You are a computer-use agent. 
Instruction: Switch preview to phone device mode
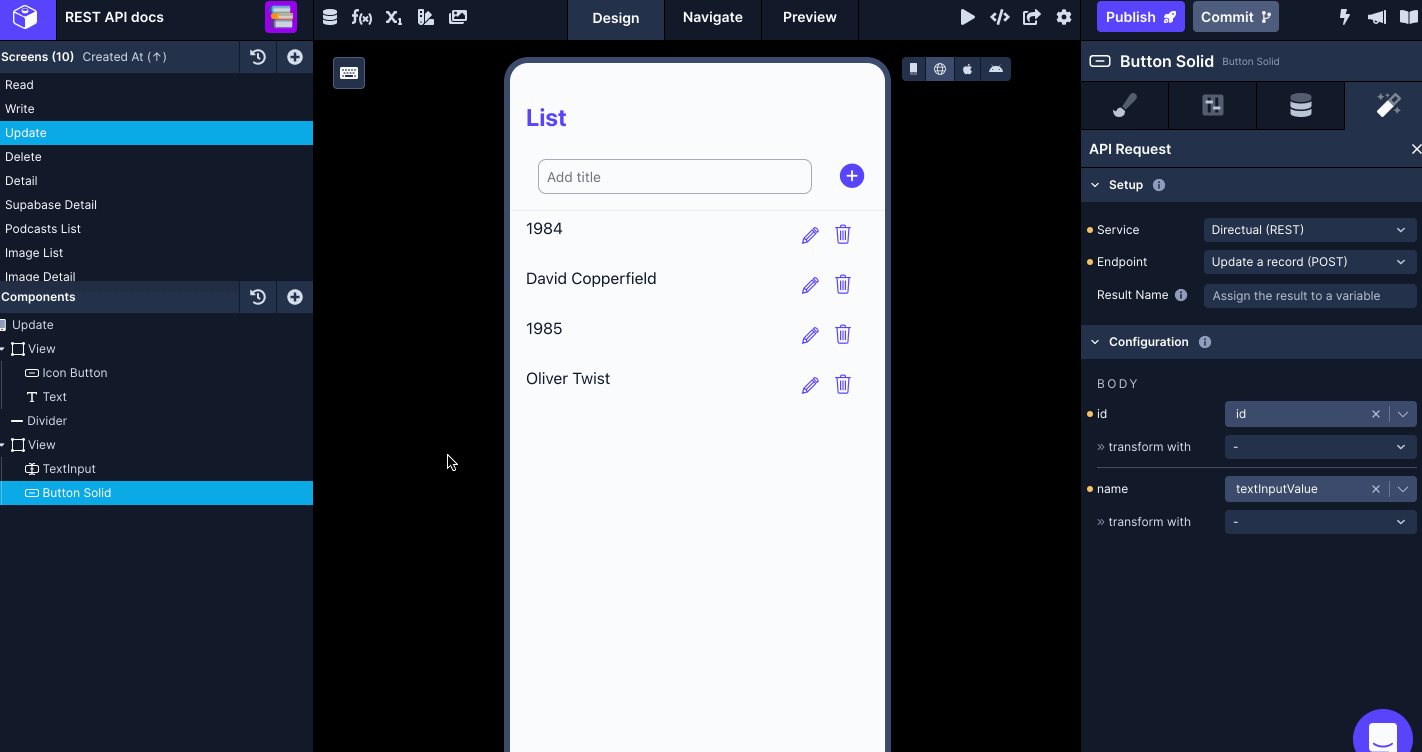[x=913, y=69]
